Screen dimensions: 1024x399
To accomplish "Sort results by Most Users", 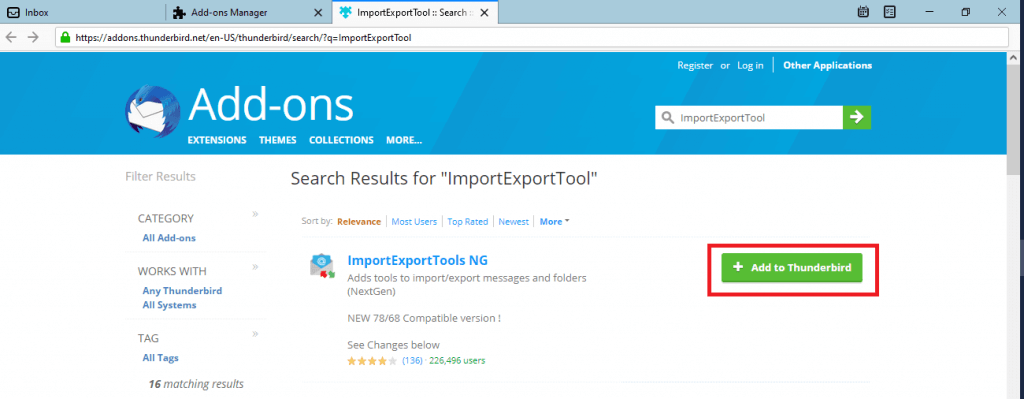I will (414, 221).
